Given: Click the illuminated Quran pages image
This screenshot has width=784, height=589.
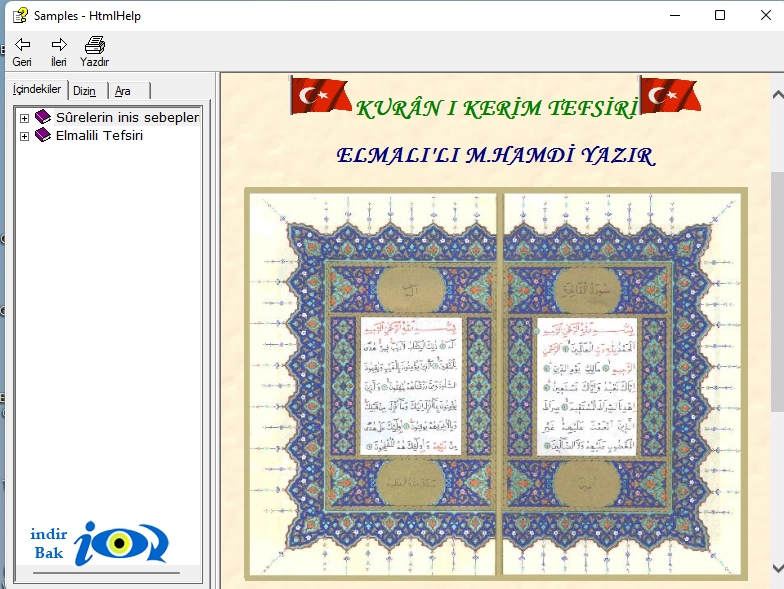Looking at the screenshot, I should (496, 384).
